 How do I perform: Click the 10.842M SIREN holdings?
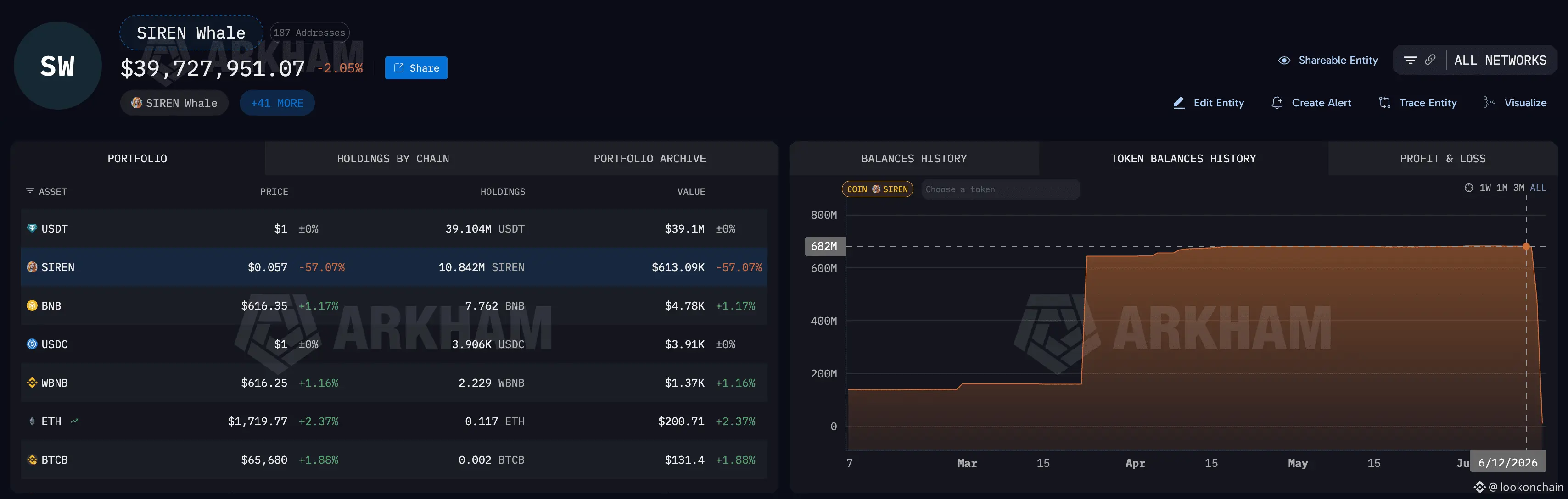[x=482, y=267]
